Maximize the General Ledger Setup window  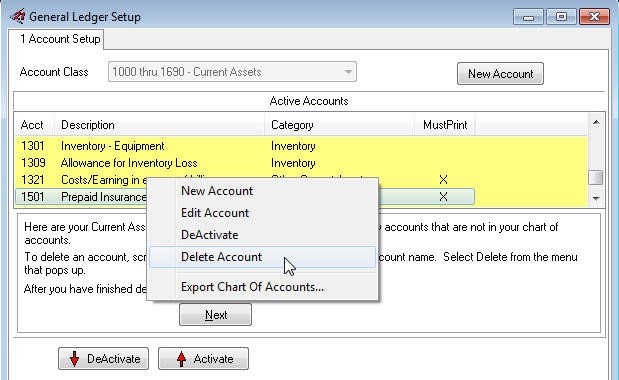pyautogui.click(x=561, y=17)
